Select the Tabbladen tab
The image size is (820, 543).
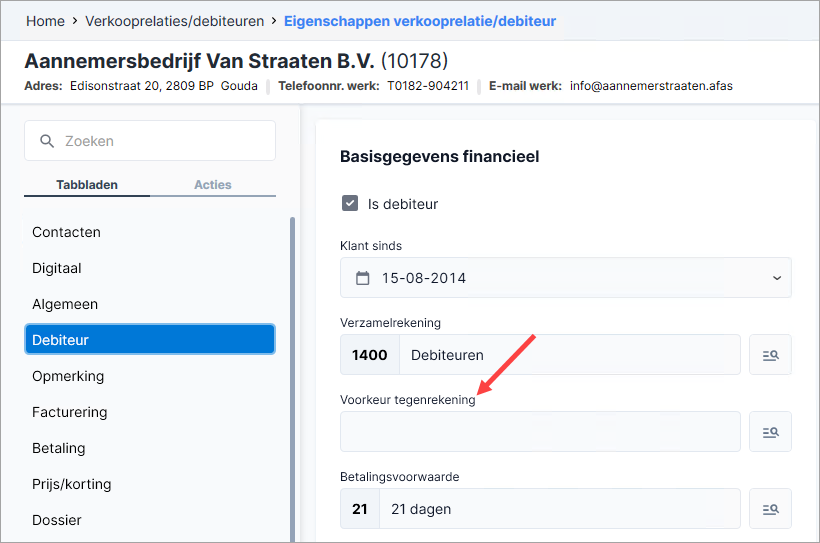(x=87, y=185)
